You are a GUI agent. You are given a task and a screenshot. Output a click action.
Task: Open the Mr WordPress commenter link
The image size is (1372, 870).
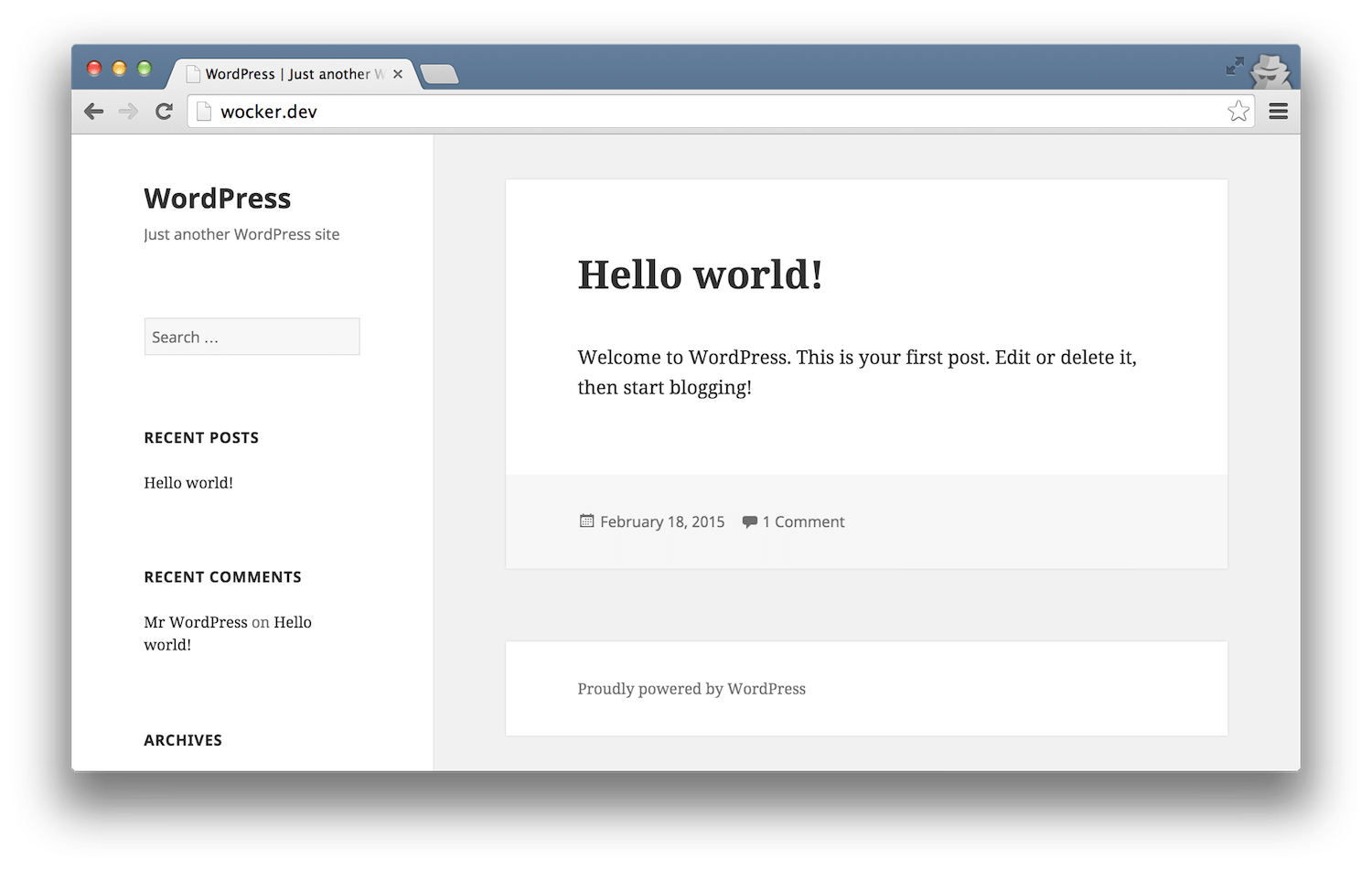point(196,622)
